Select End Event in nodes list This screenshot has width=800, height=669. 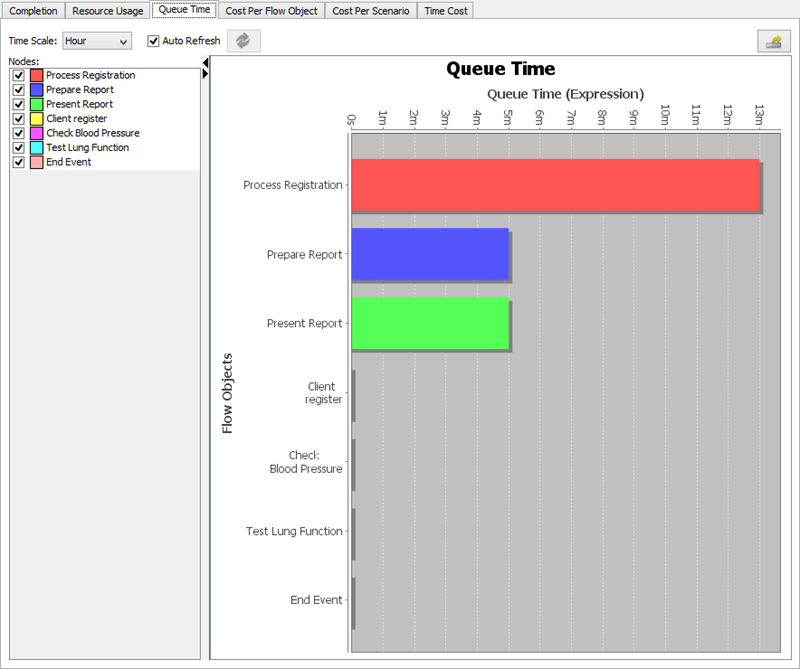68,162
